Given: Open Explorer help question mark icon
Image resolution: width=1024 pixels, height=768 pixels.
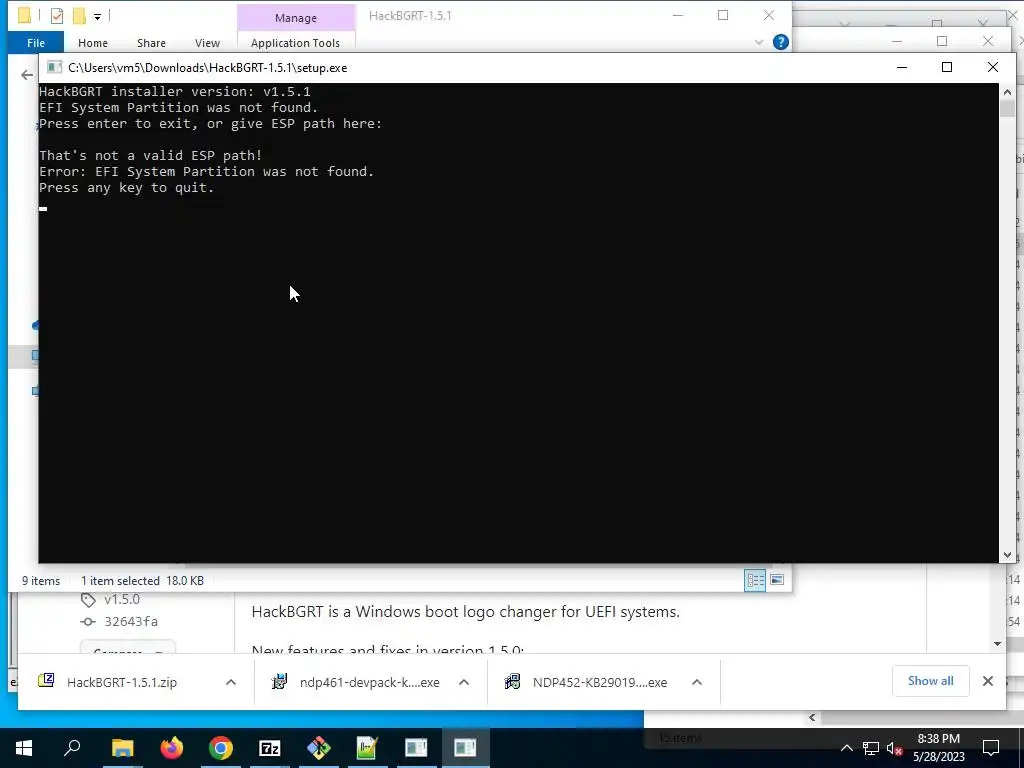Looking at the screenshot, I should pyautogui.click(x=780, y=42).
